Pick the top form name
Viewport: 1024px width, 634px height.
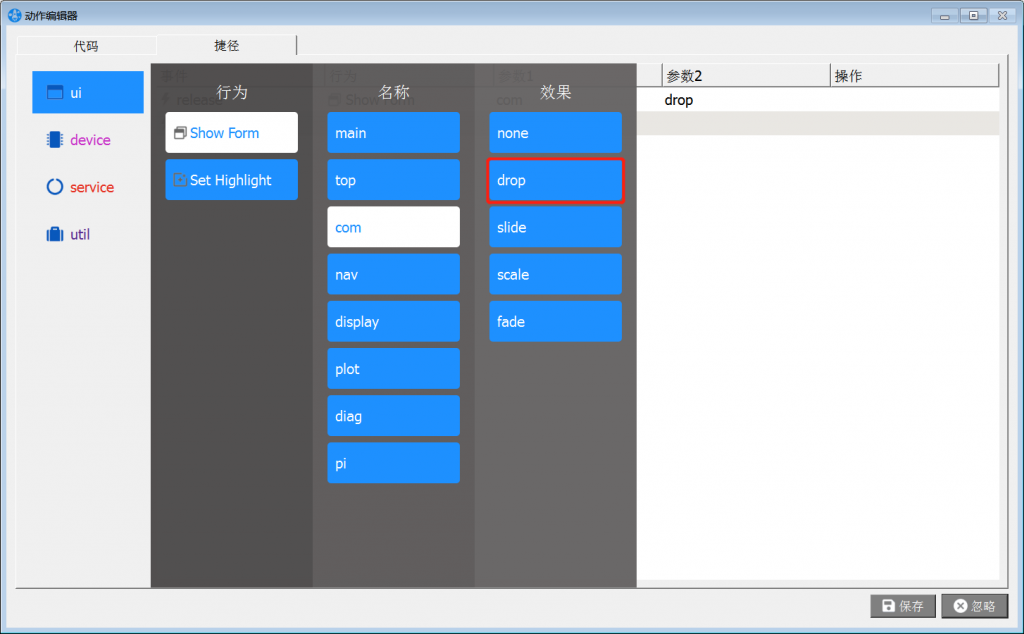pyautogui.click(x=393, y=180)
